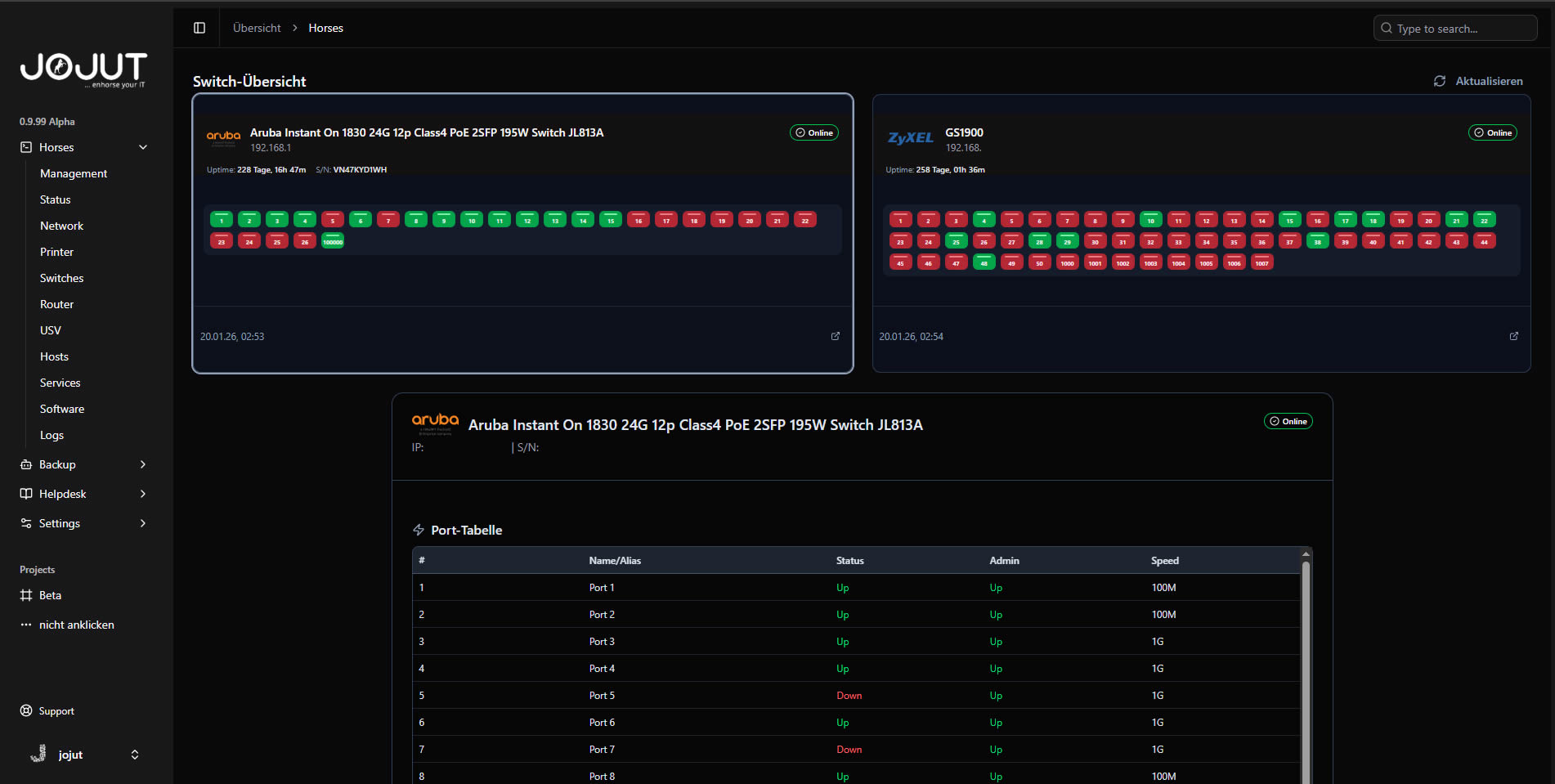Open Aruba switch external link icon
Screen dimensions: 1555x784
coord(835,336)
